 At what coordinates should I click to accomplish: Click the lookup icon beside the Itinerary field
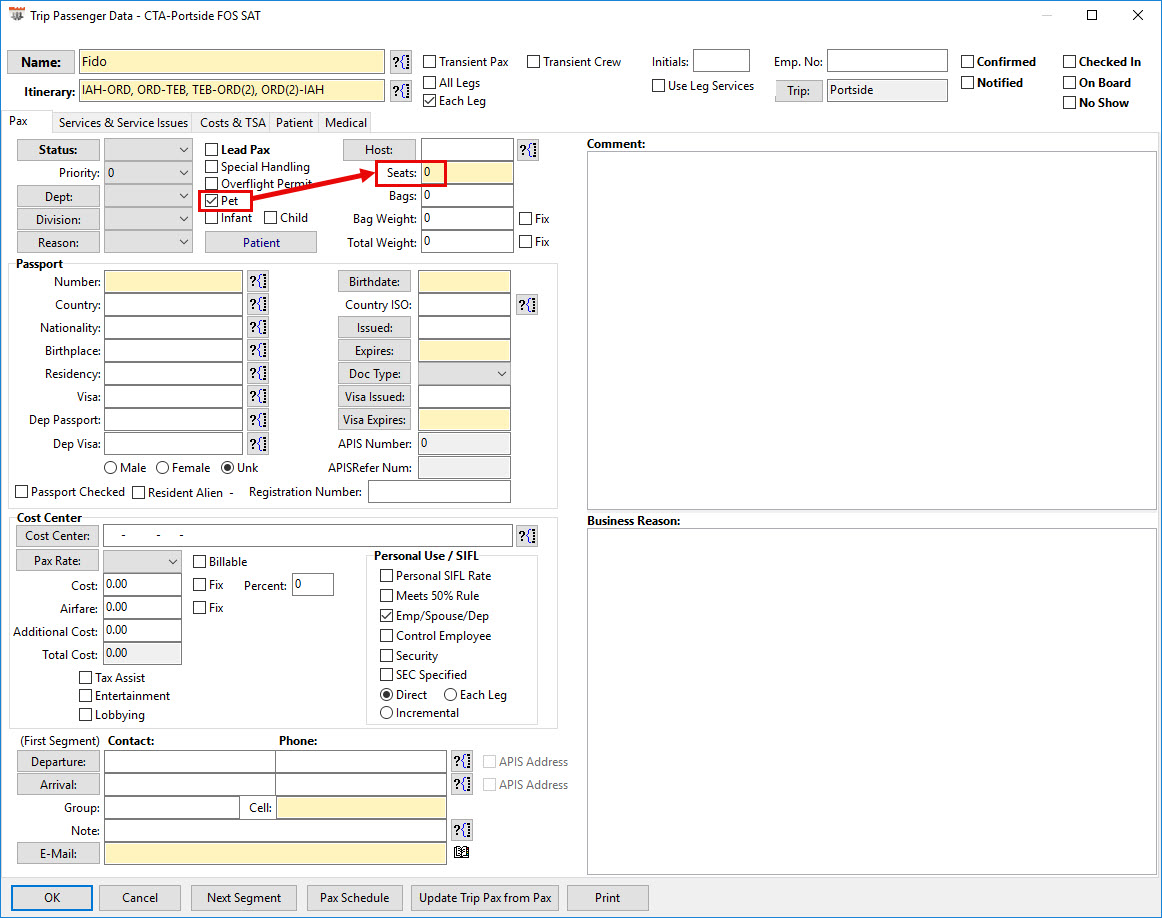[x=400, y=91]
